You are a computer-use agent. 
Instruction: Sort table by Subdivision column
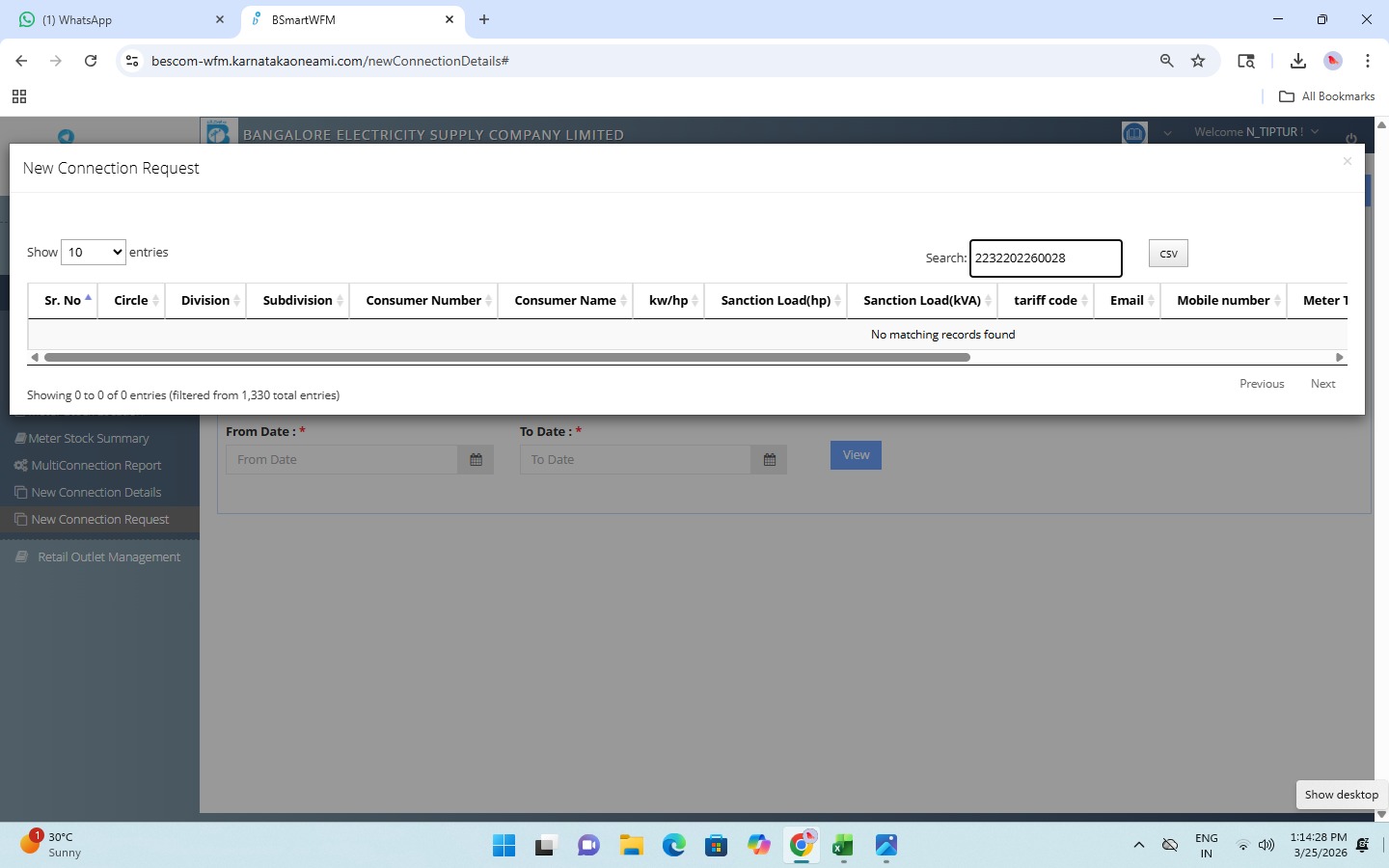298,301
